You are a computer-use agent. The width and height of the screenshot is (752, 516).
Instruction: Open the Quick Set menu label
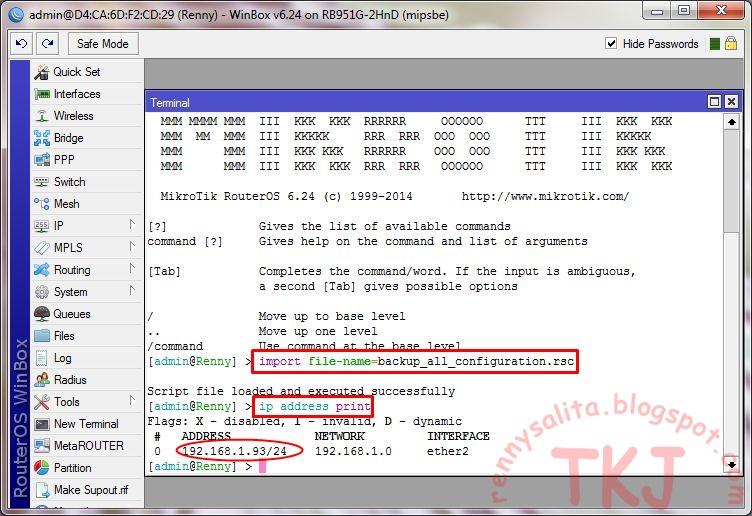77,72
